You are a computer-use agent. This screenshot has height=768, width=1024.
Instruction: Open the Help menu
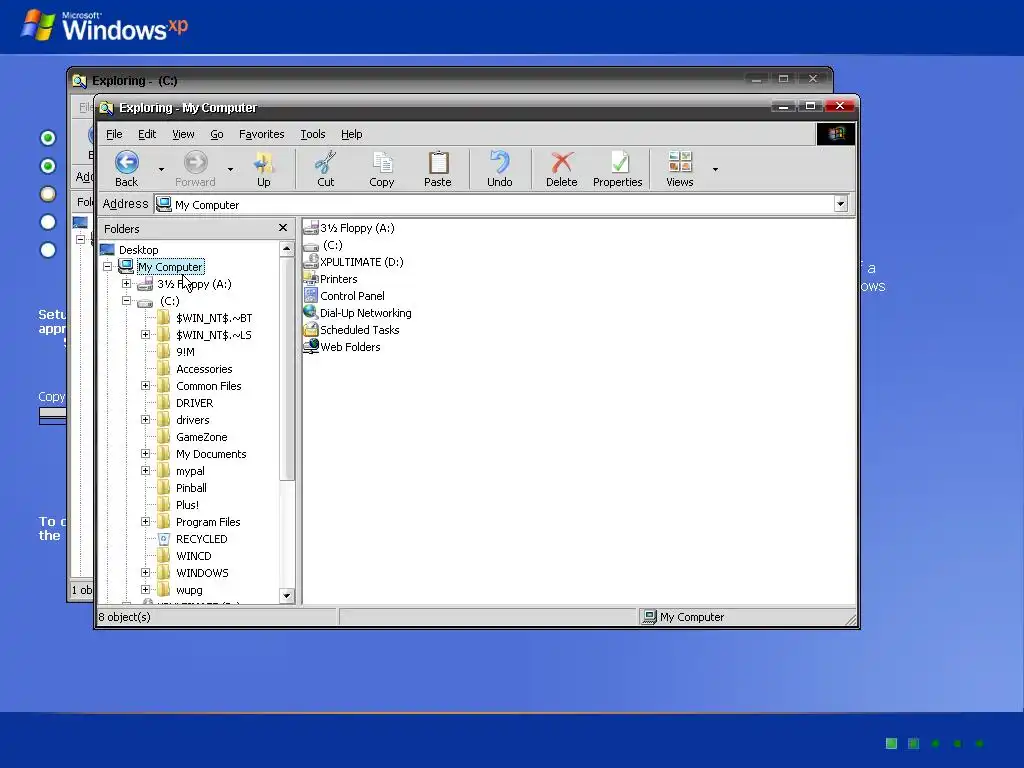tap(351, 134)
